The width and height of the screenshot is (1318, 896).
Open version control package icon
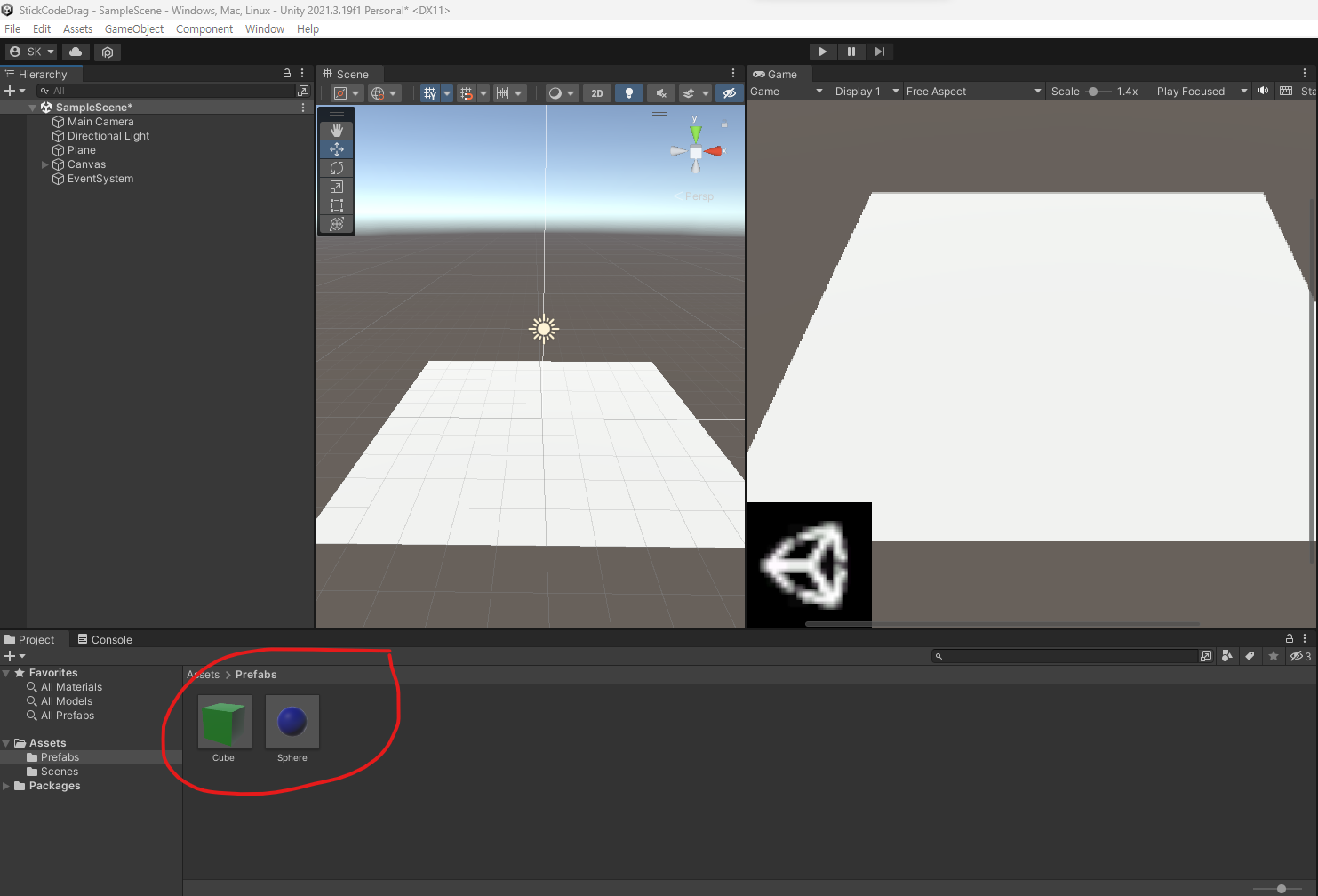coord(108,52)
